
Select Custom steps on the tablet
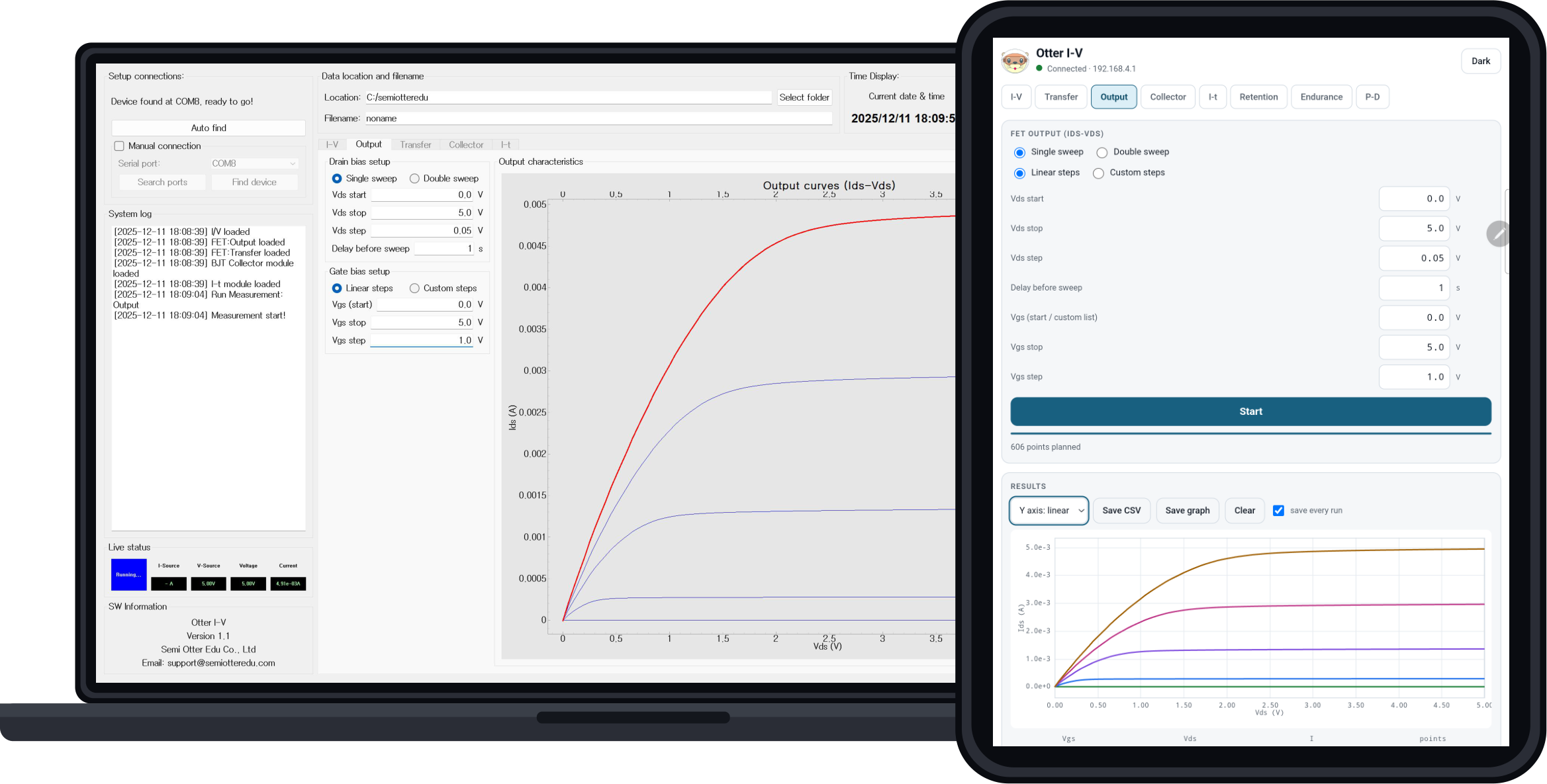(1099, 173)
